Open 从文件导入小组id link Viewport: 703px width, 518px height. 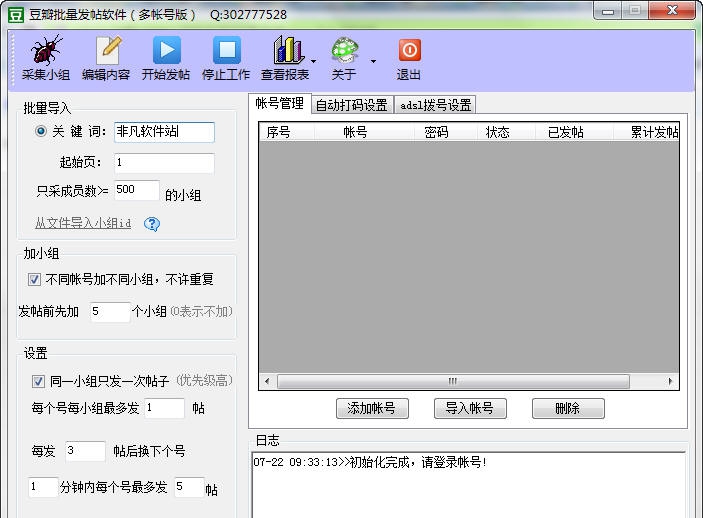pyautogui.click(x=83, y=223)
